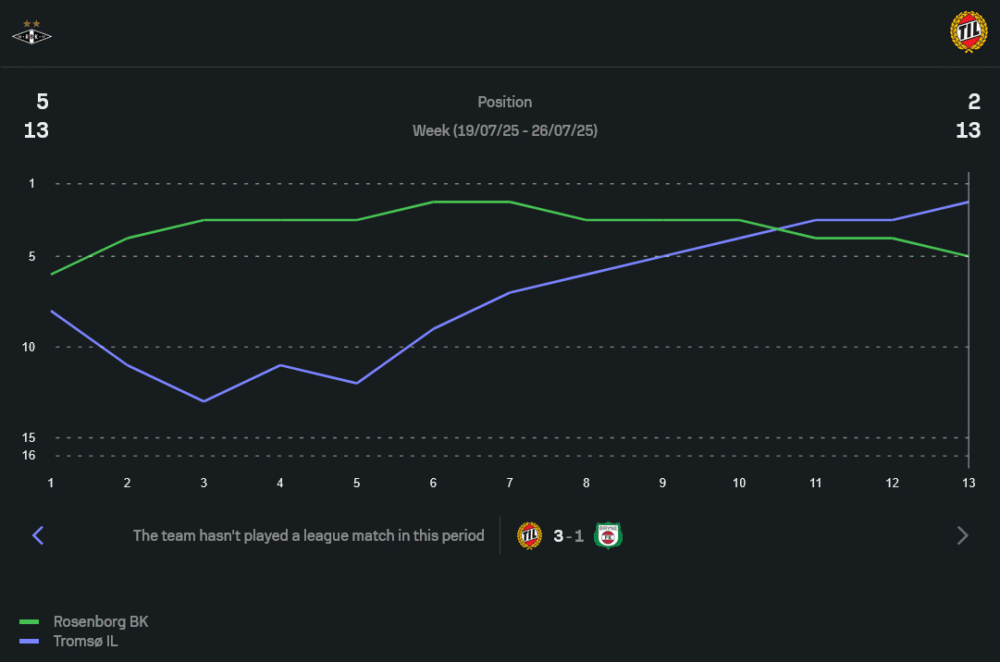1000x662 pixels.
Task: Select week 3 on the chart axis
Action: click(204, 482)
